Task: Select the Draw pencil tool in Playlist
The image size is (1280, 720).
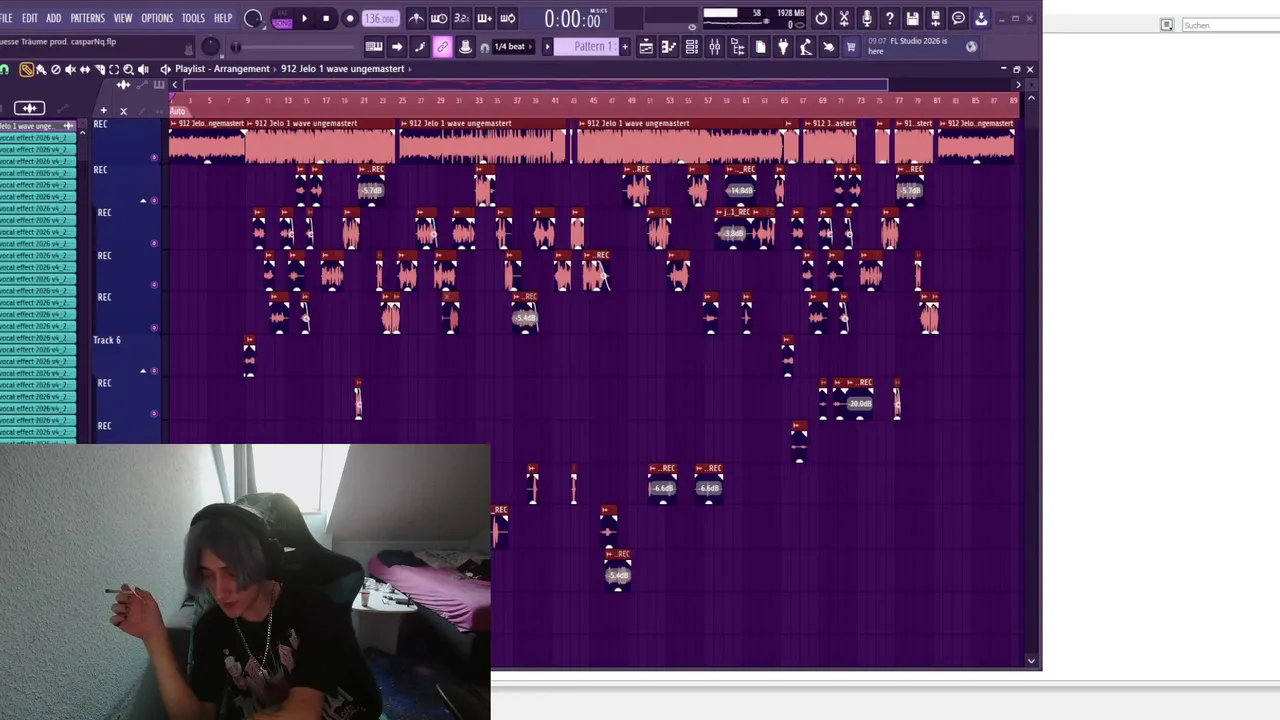Action: coord(27,69)
